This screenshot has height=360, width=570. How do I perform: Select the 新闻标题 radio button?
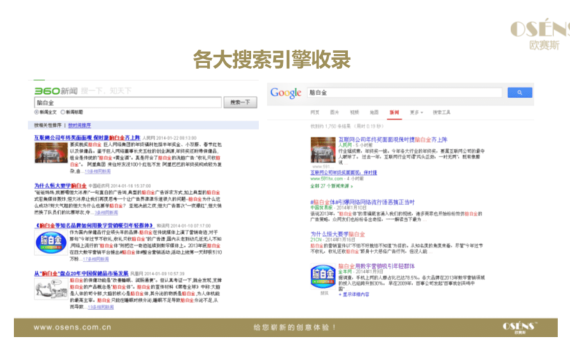[x=63, y=112]
